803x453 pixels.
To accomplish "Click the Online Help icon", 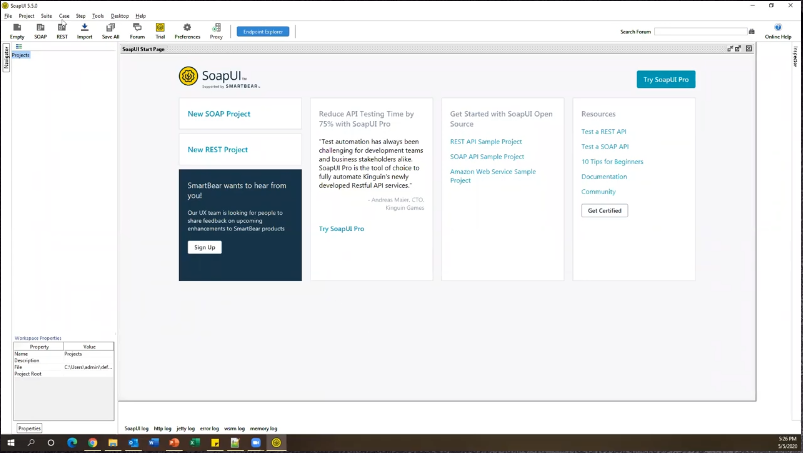I will click(778, 31).
